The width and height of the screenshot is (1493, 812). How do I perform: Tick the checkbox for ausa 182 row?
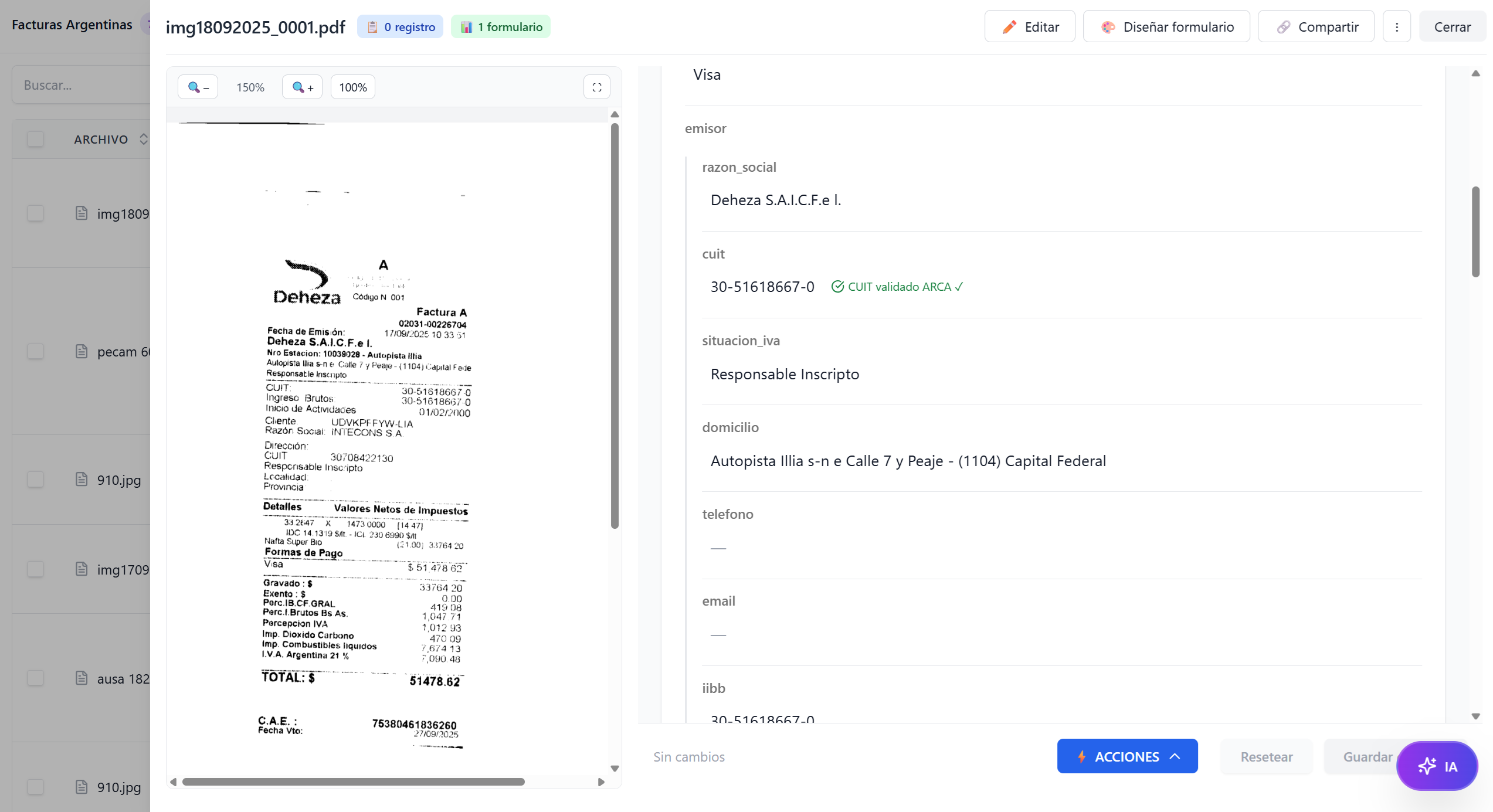(x=36, y=679)
